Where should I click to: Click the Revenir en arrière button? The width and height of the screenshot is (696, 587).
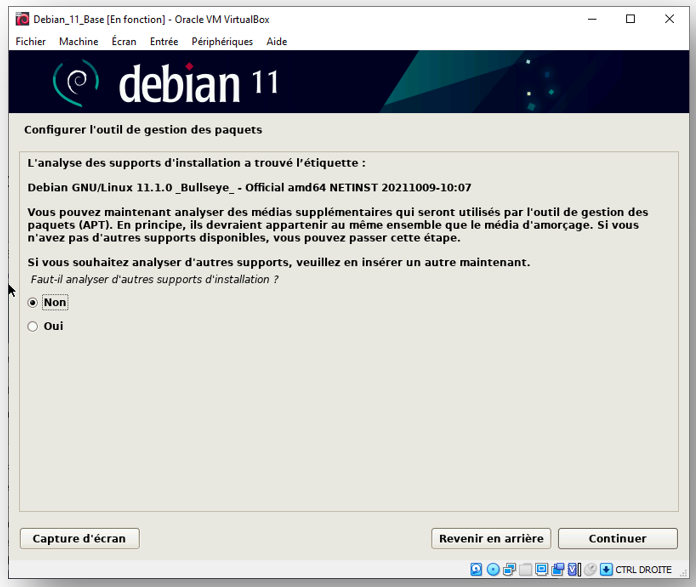pos(491,538)
